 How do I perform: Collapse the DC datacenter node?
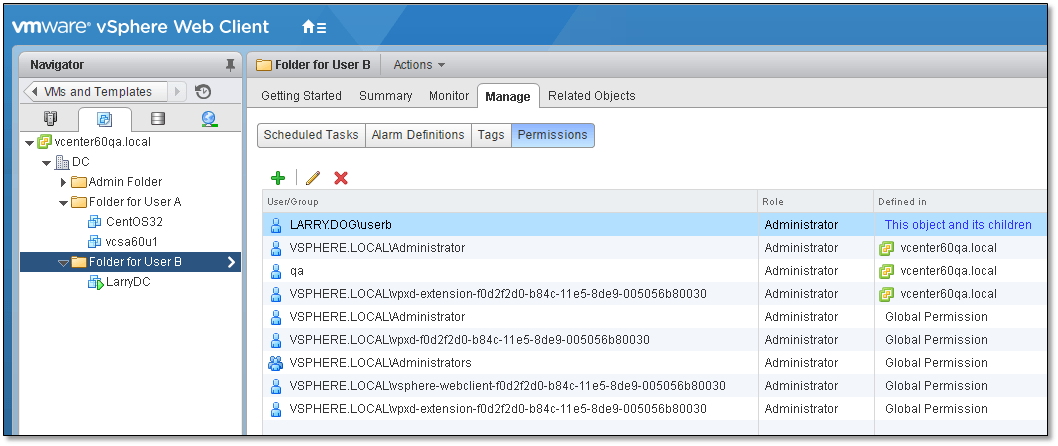(46, 163)
